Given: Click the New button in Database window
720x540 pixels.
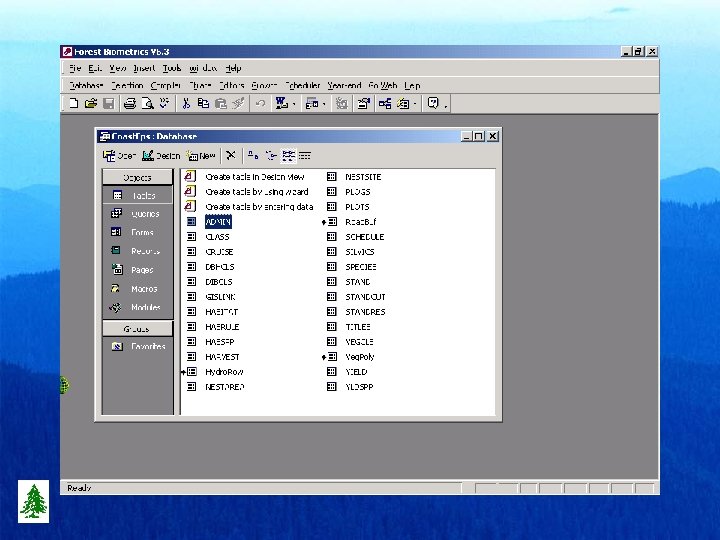Looking at the screenshot, I should click(x=201, y=156).
